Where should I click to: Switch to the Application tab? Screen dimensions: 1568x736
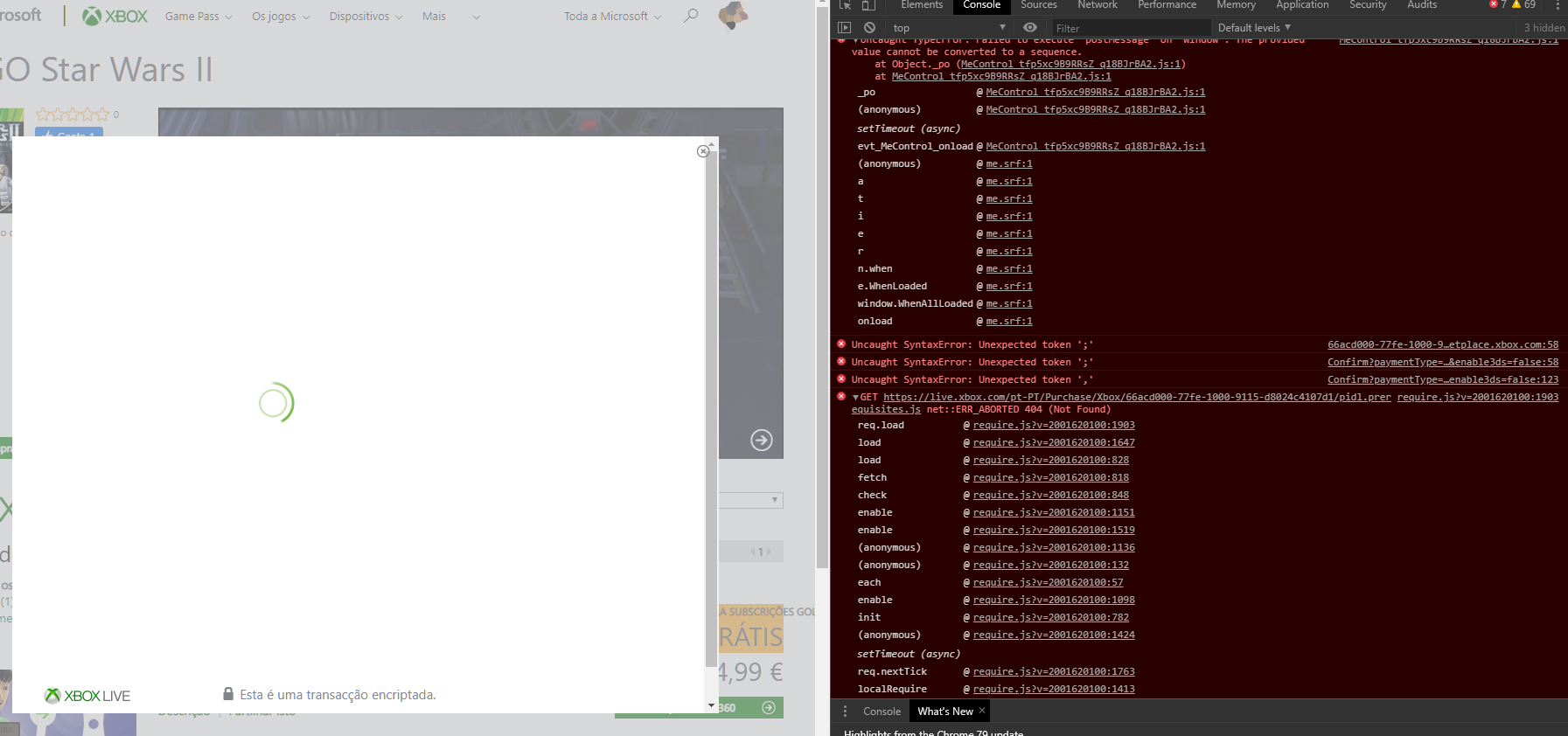click(x=1302, y=5)
